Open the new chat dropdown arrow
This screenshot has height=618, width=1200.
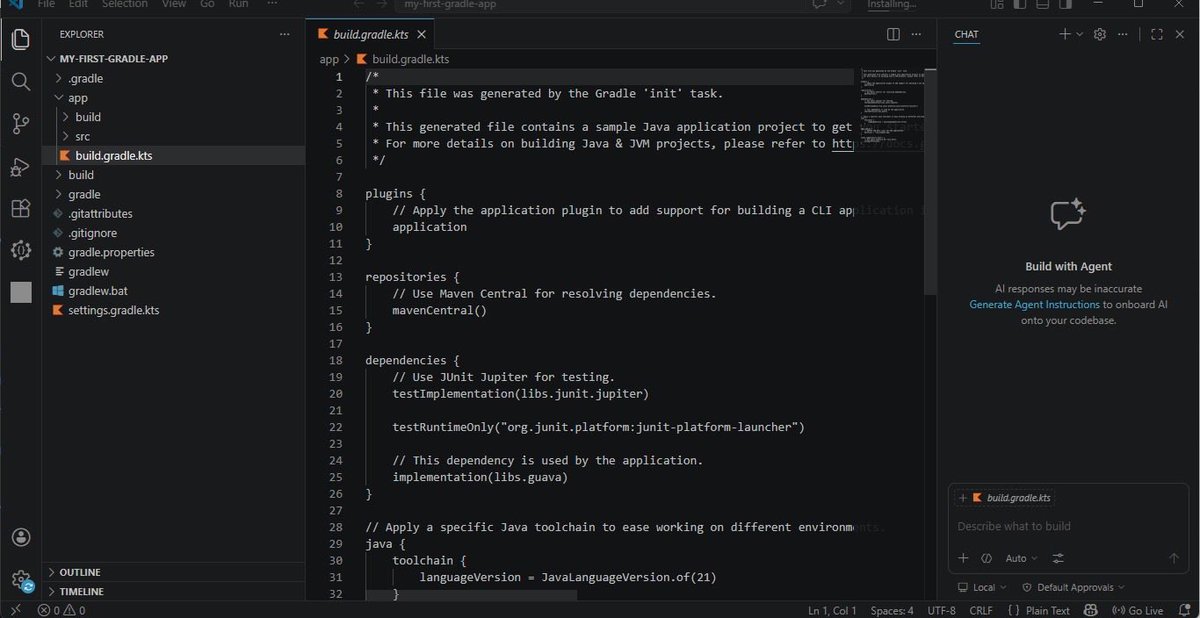pyautogui.click(x=1079, y=34)
